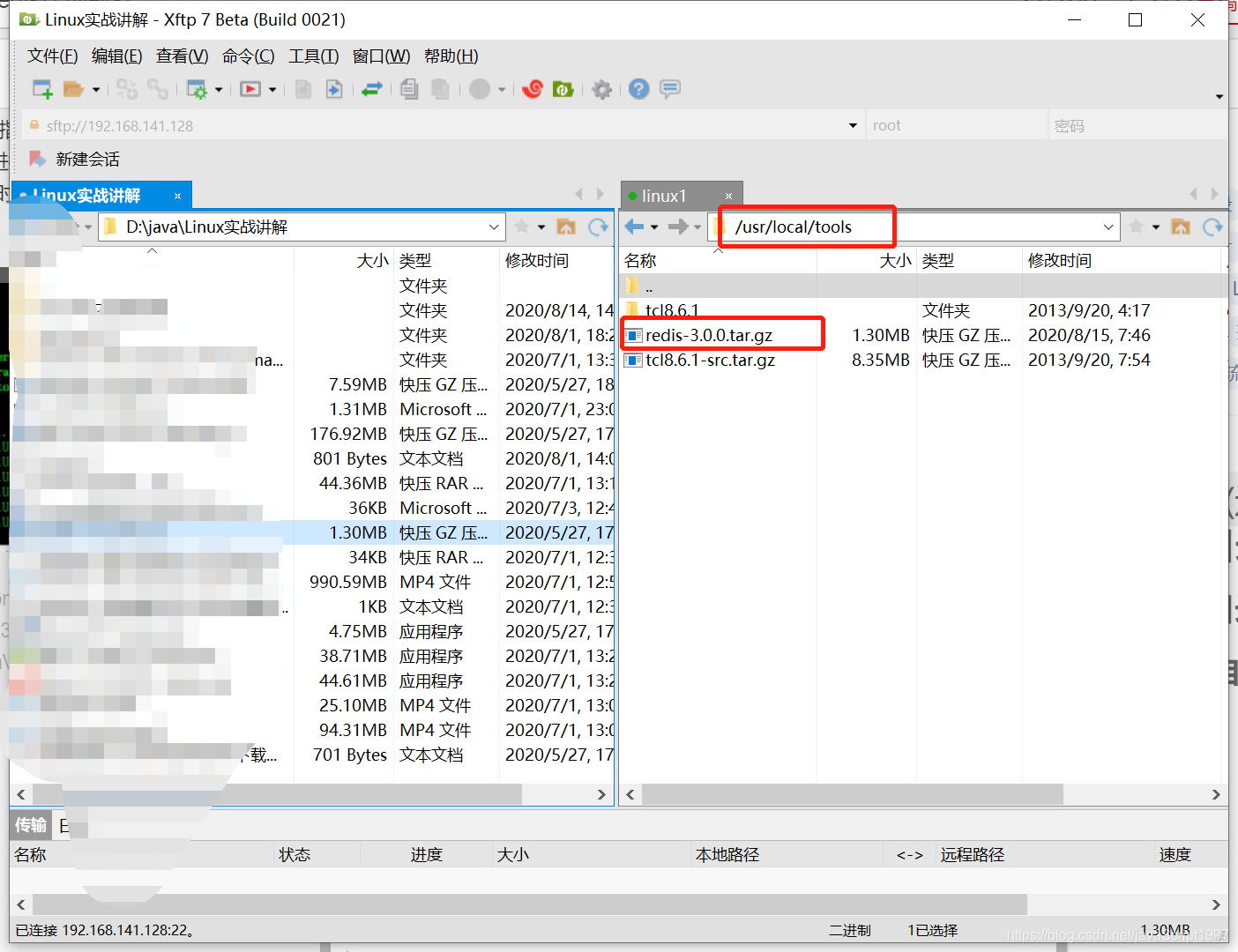Close the Linux实战讲解 local tab
Viewport: 1238px width, 952px height.
tap(177, 196)
